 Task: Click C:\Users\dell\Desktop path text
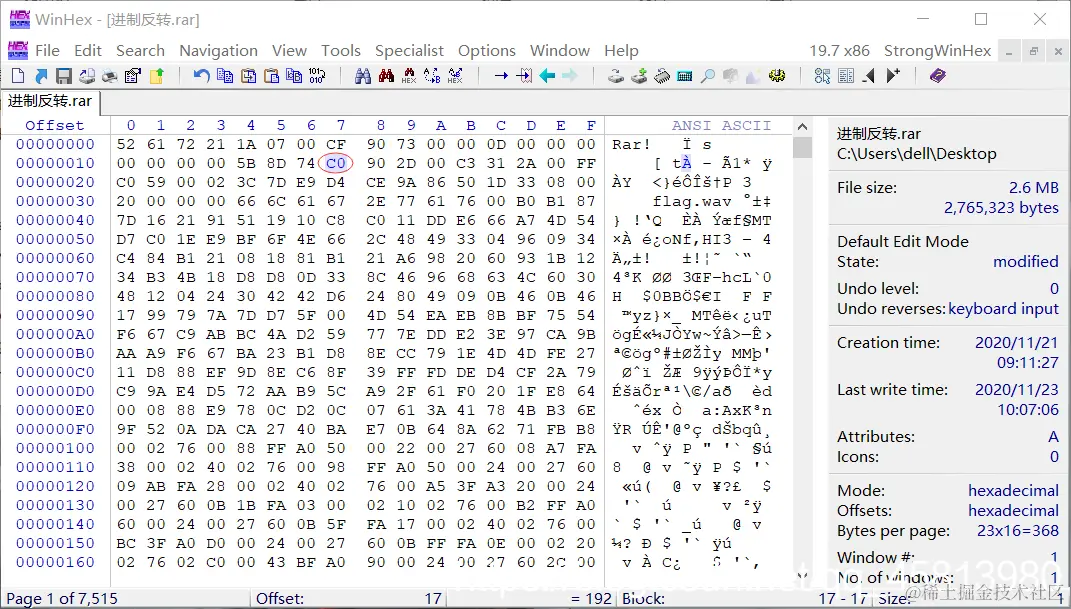917,154
